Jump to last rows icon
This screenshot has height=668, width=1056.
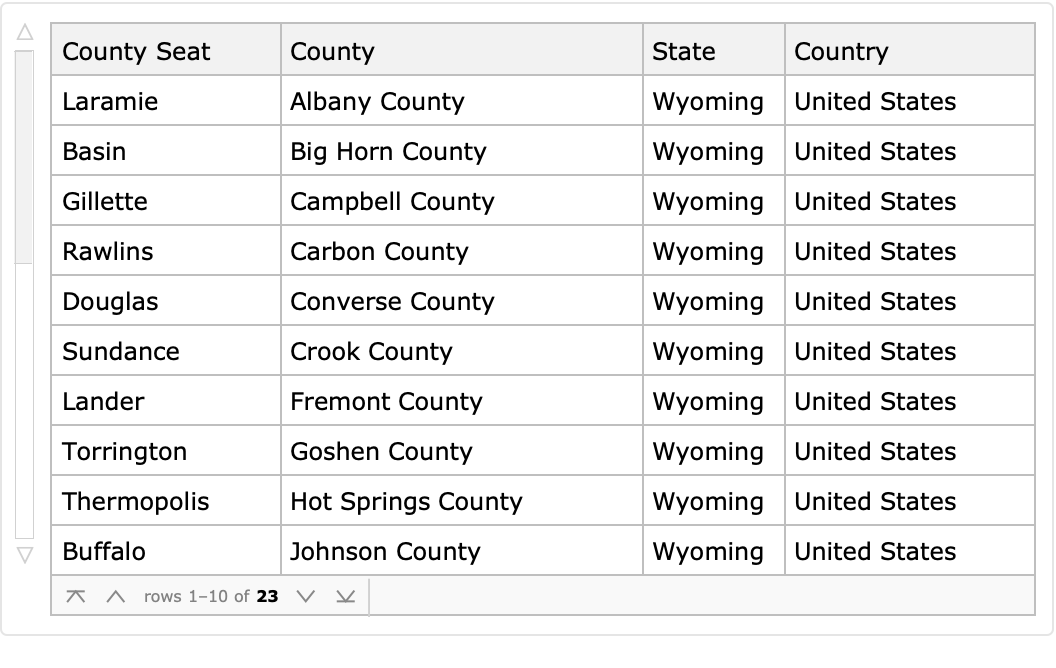(x=345, y=597)
